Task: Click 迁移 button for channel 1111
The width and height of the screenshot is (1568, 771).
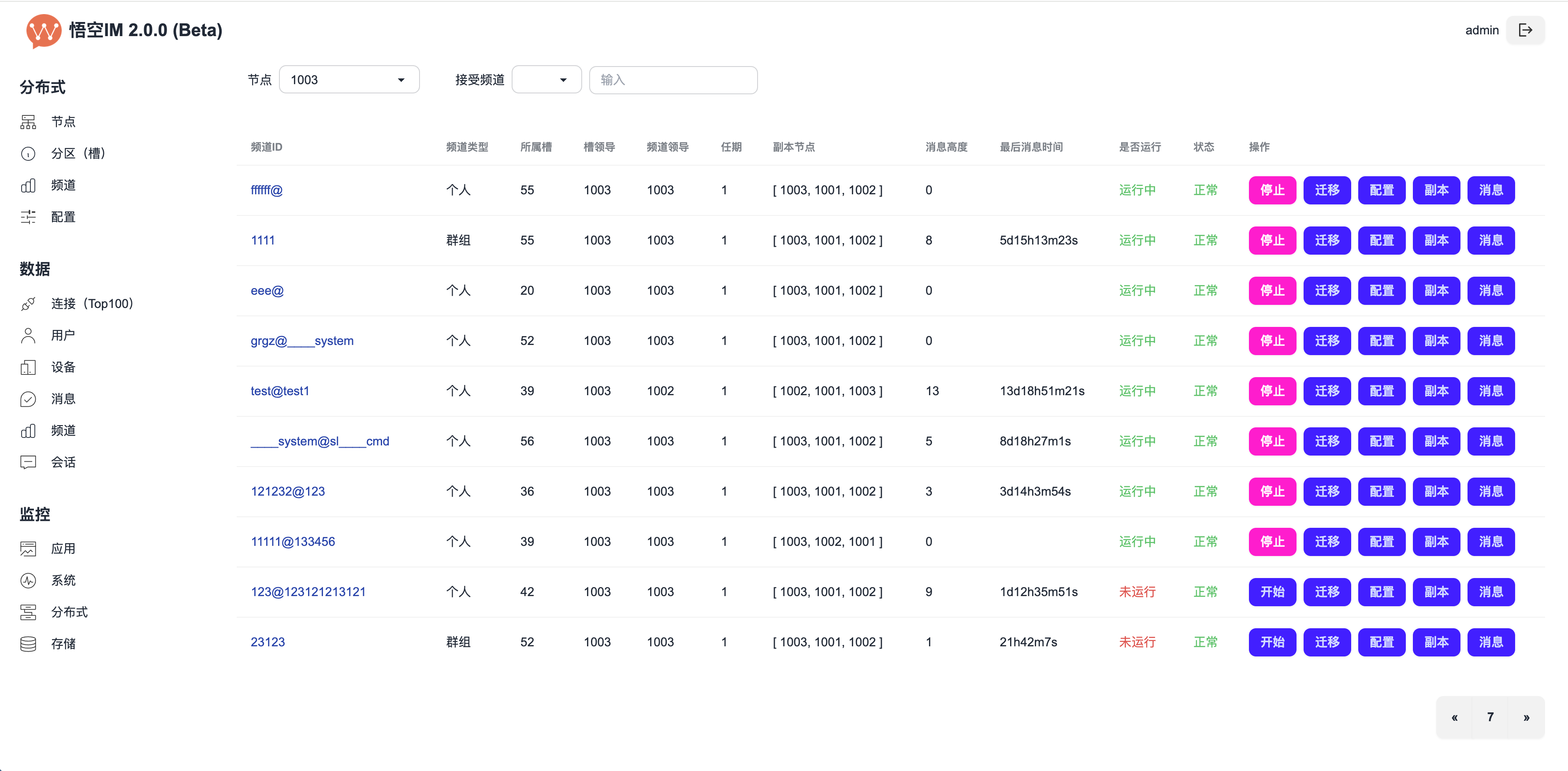Action: pyautogui.click(x=1326, y=241)
